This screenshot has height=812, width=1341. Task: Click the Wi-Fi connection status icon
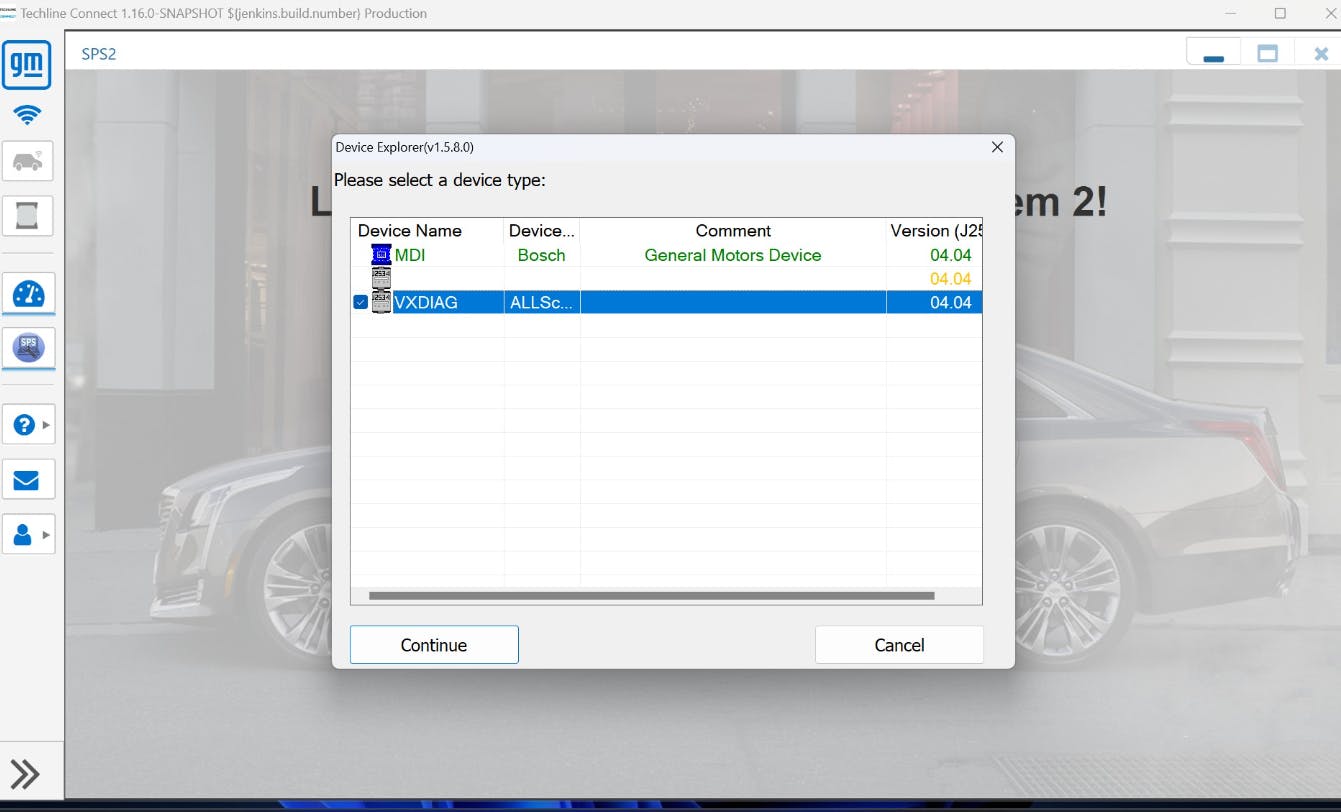point(27,115)
